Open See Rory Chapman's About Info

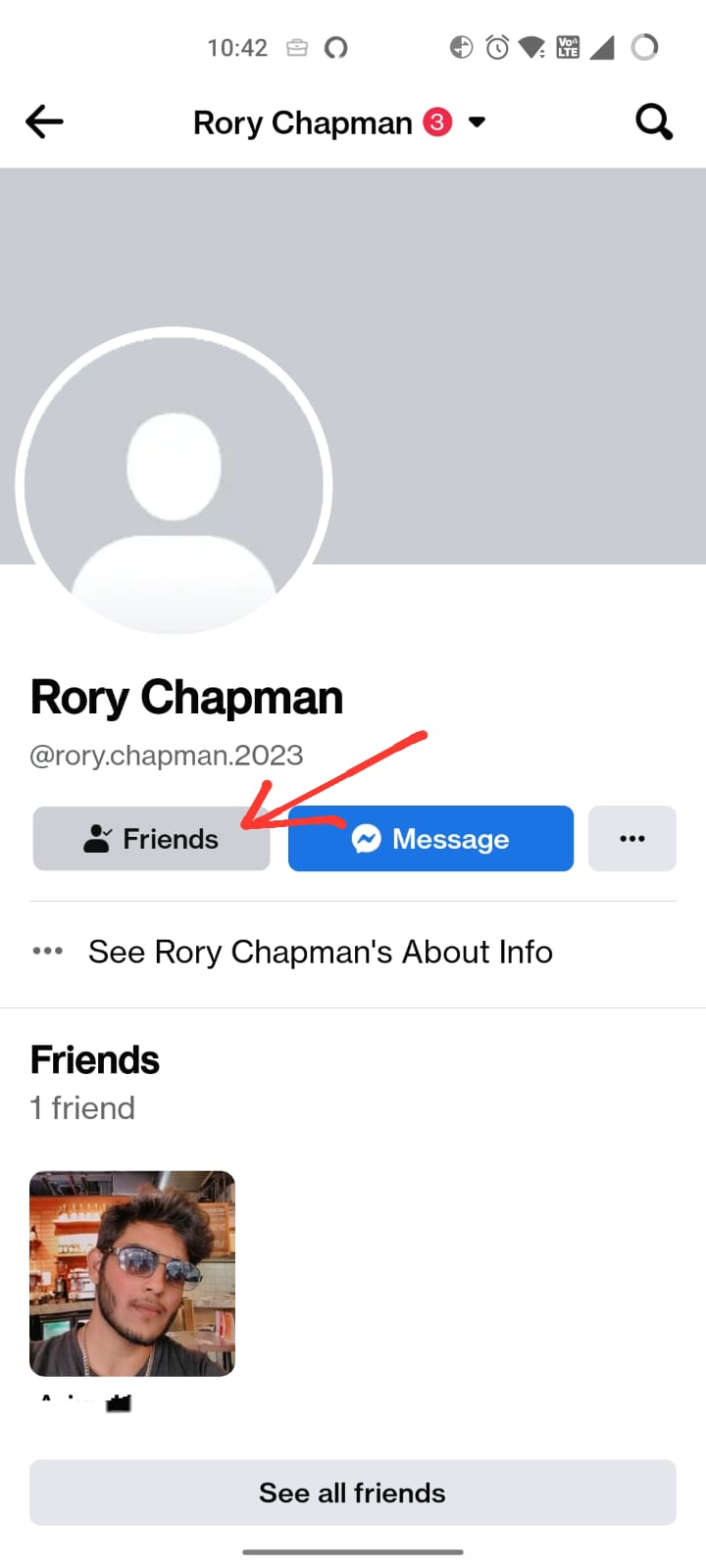click(x=321, y=951)
